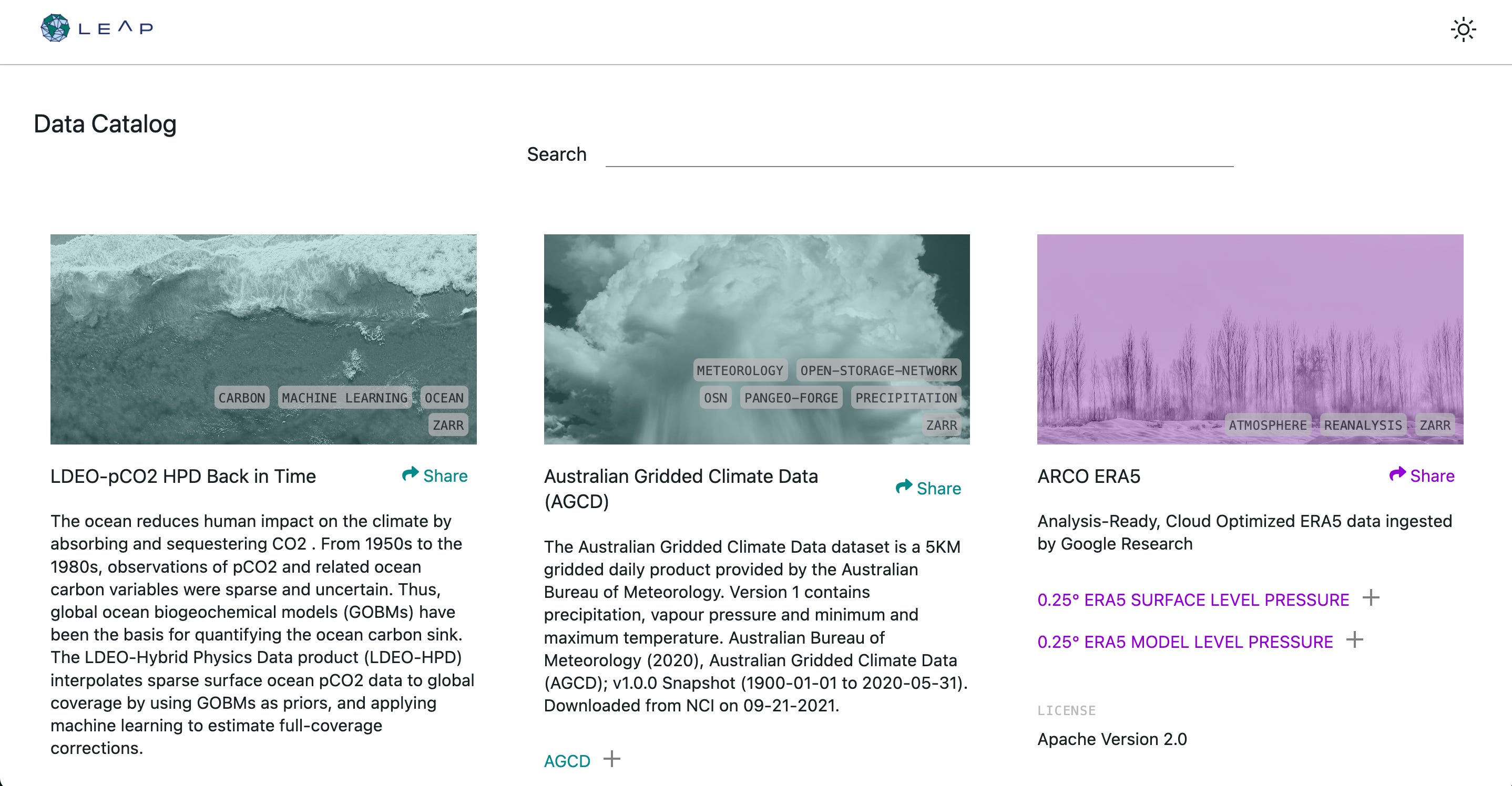
Task: Share the ARCO ERA5 dataset
Action: point(1422,475)
